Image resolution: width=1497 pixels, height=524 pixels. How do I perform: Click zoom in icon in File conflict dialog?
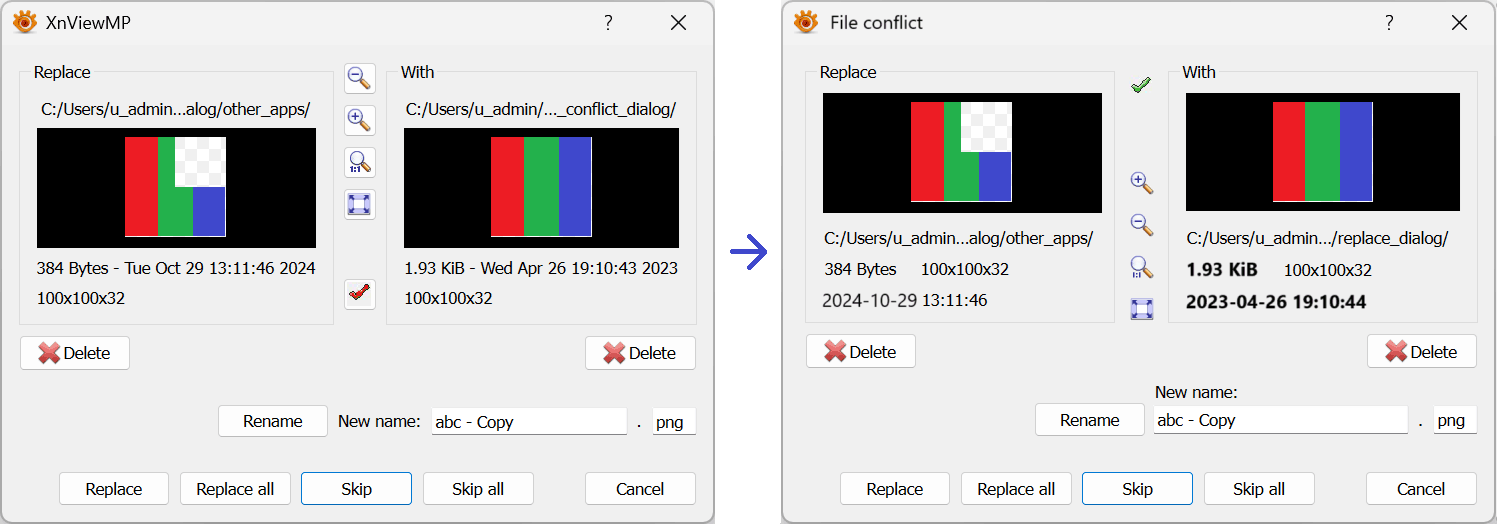pyautogui.click(x=1141, y=182)
